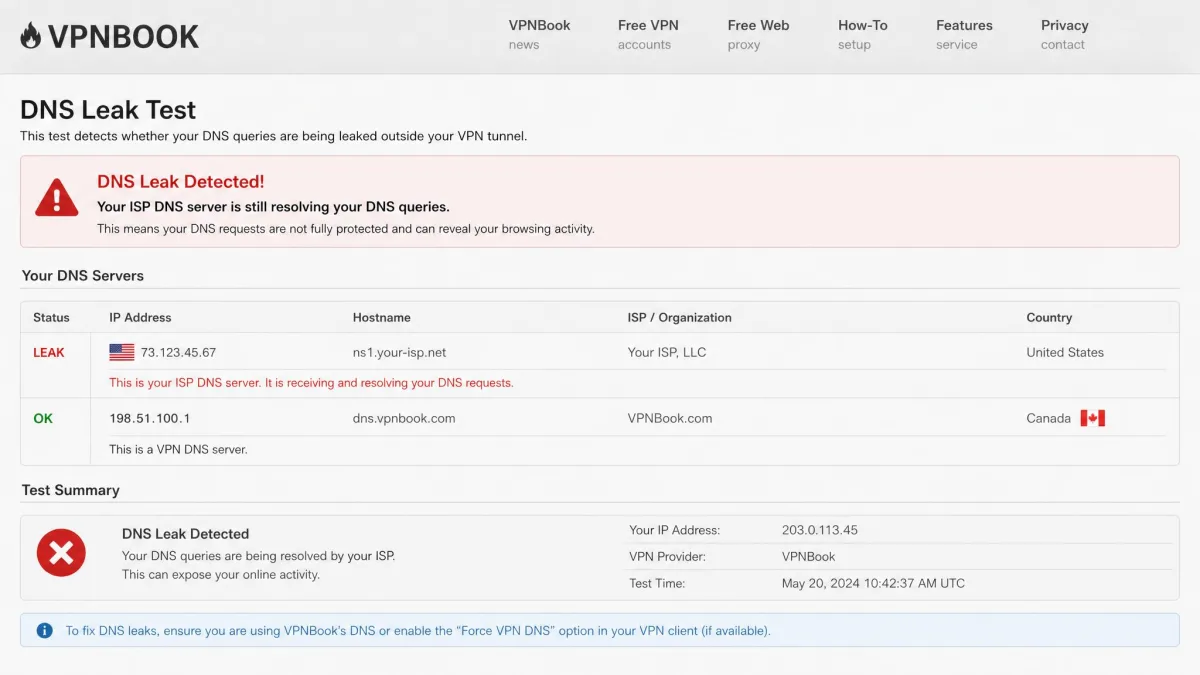Select IP address 198.51.100.1

click(x=150, y=419)
